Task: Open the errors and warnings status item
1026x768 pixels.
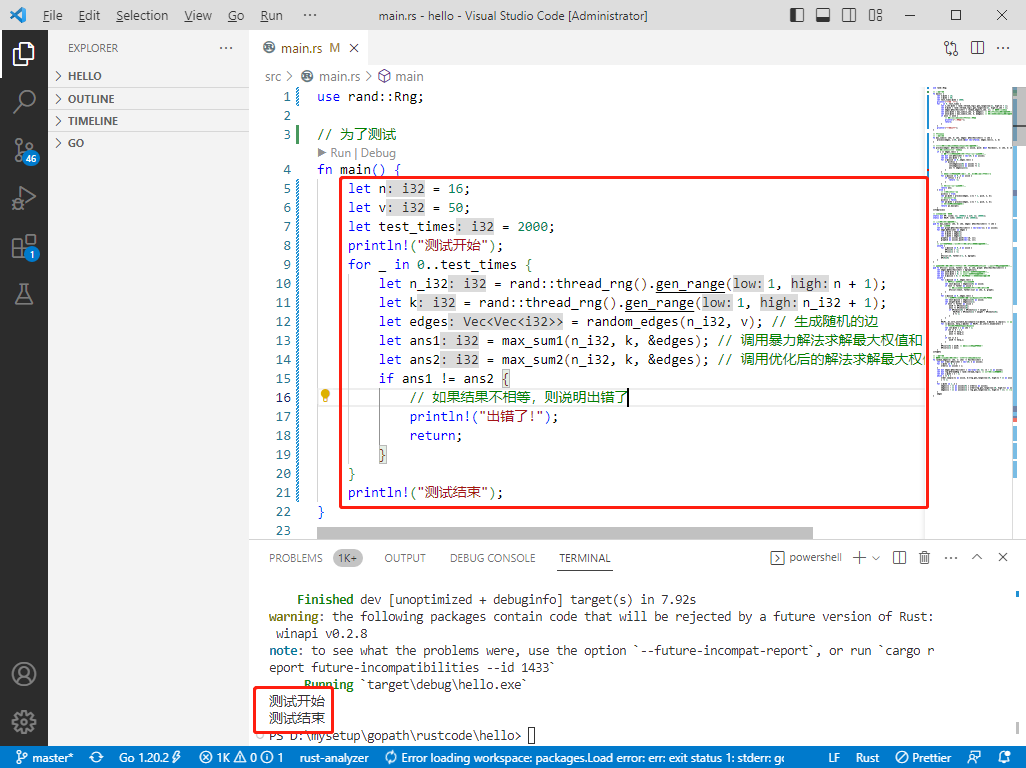Action: pyautogui.click(x=241, y=758)
